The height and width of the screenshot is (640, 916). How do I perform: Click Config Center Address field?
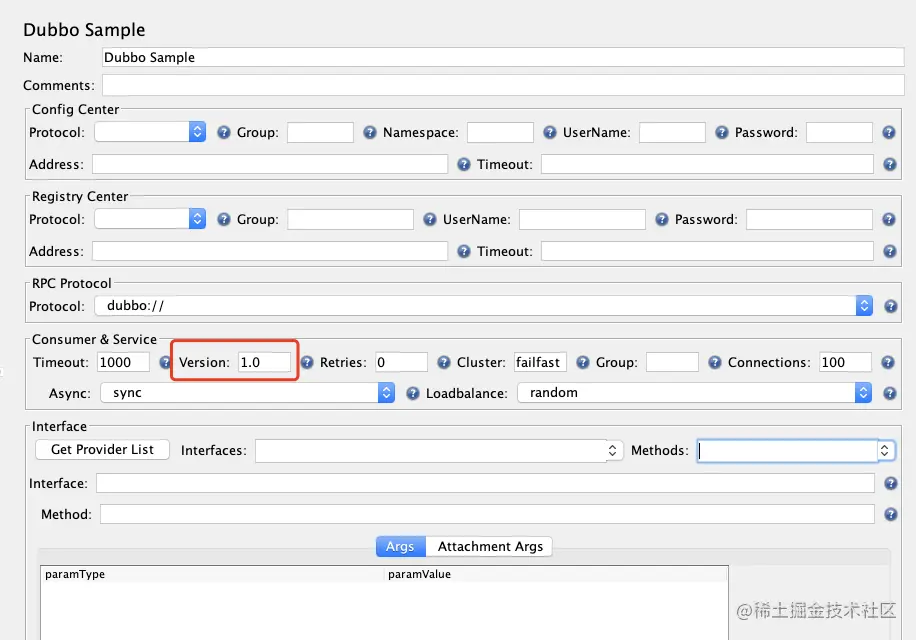coord(270,164)
